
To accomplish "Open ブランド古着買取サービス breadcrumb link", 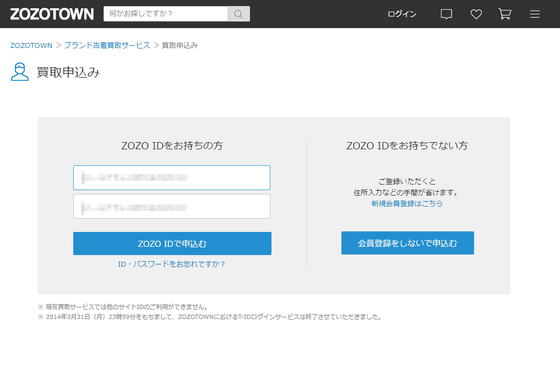I will pos(107,45).
